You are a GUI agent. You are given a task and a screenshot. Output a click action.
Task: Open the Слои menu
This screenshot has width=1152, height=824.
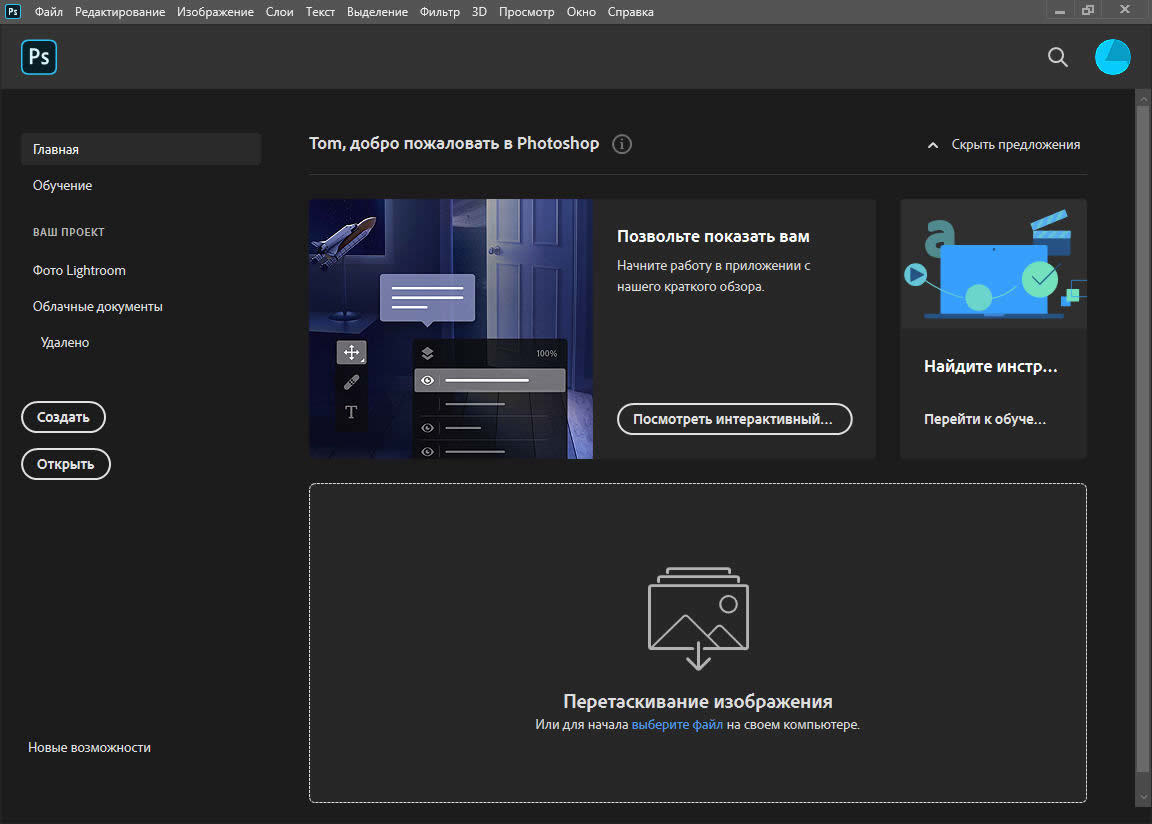pyautogui.click(x=279, y=12)
